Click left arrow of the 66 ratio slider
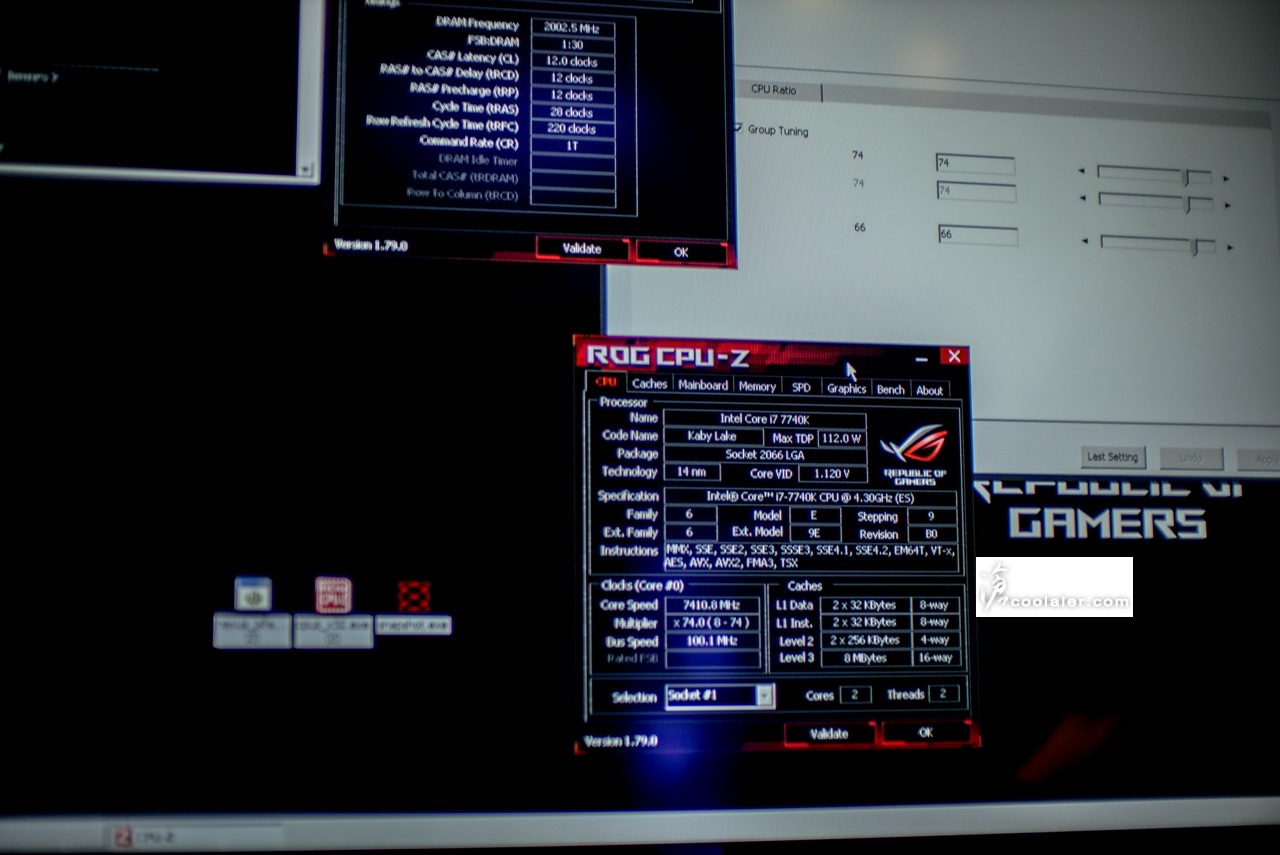Viewport: 1280px width, 855px height. [1085, 243]
